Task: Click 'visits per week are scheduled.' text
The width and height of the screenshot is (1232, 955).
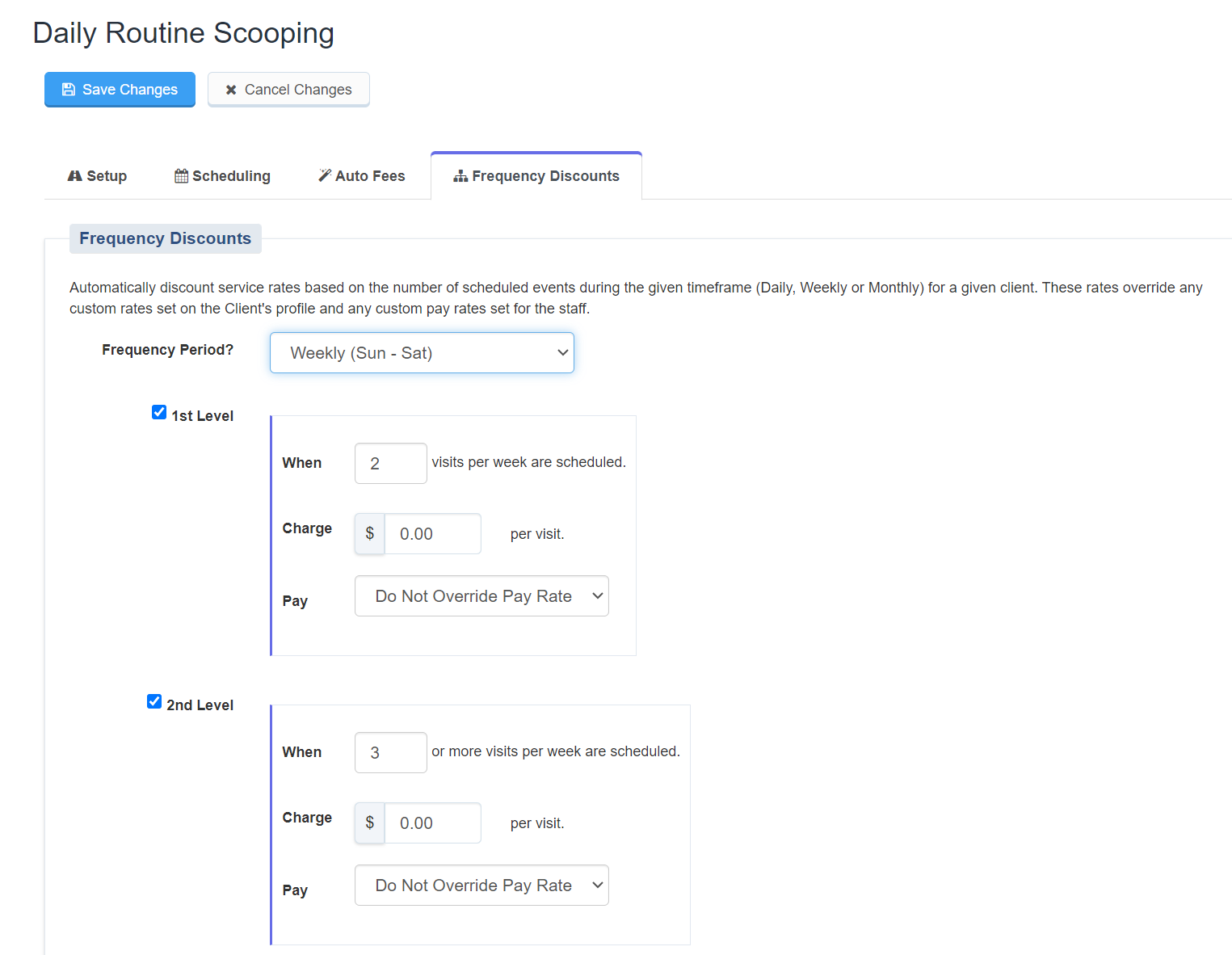Action: click(x=528, y=462)
